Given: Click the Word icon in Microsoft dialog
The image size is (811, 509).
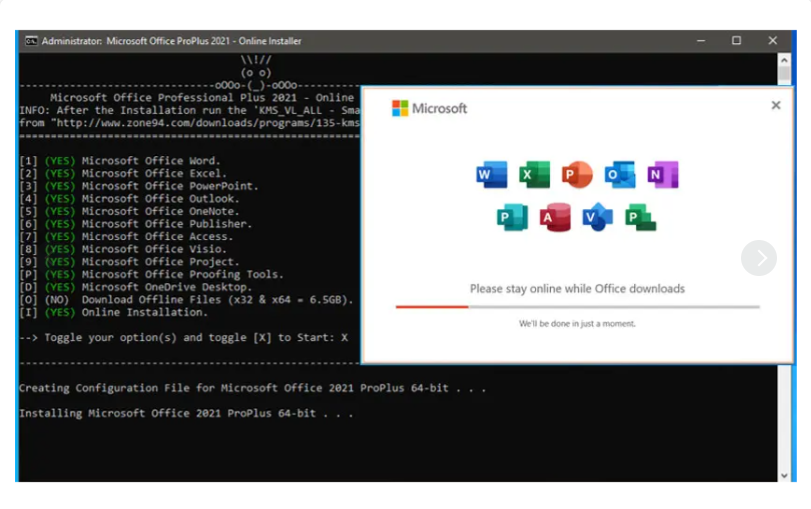Looking at the screenshot, I should 491,174.
